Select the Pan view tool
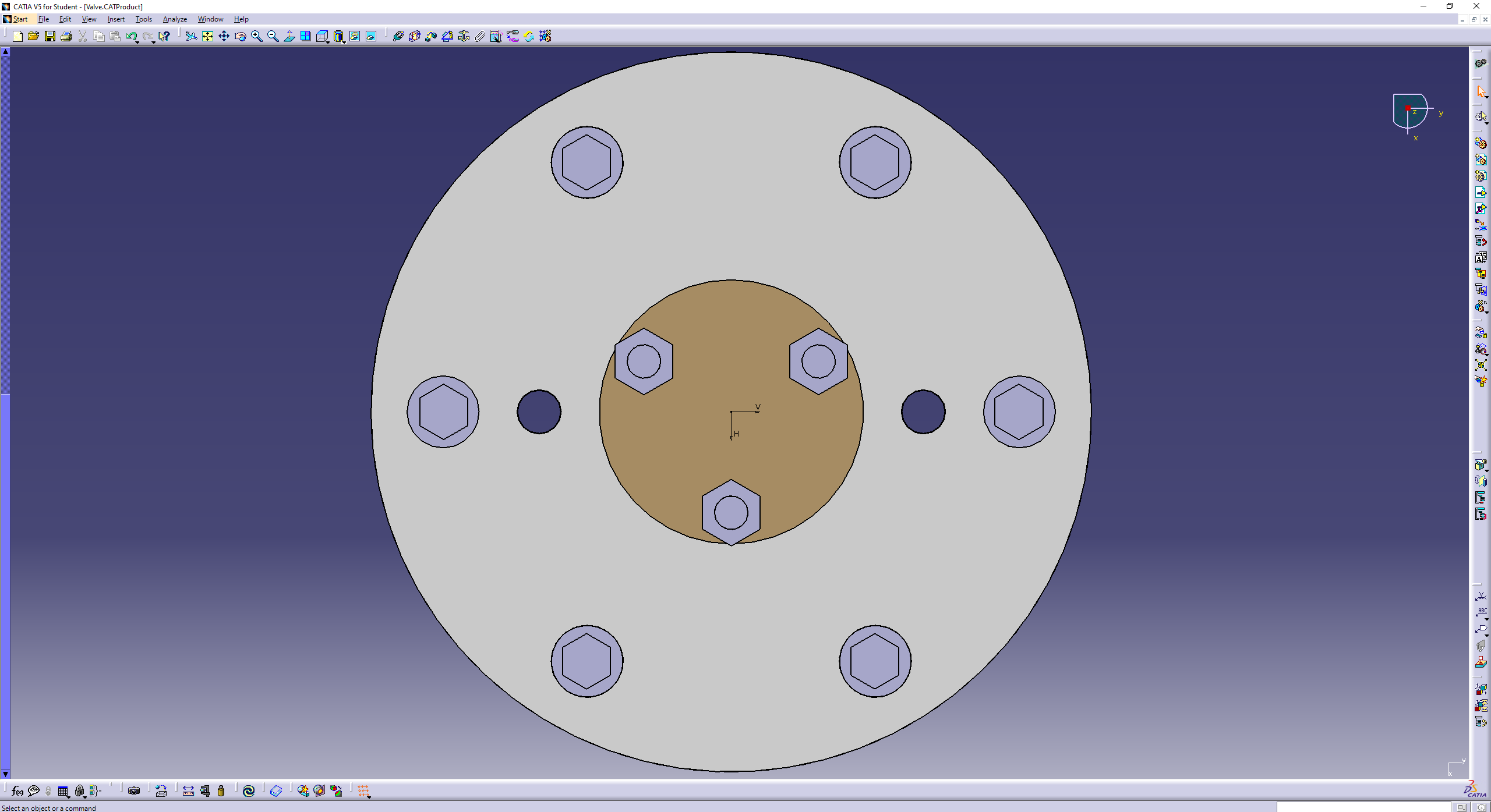 (224, 37)
